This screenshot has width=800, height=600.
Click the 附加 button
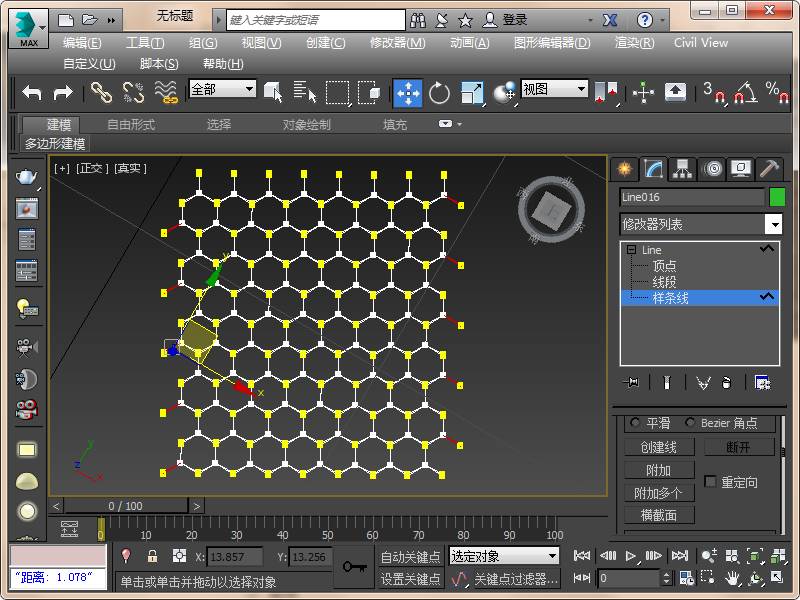tap(659, 470)
